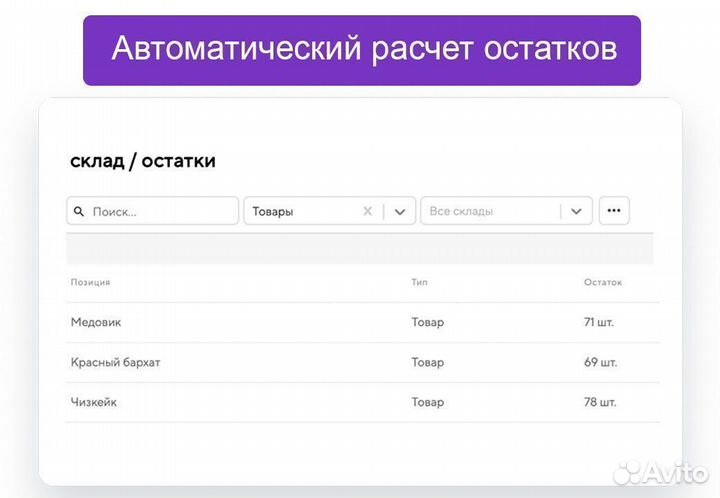Click the Позиция column header
This screenshot has height=498, width=720.
point(90,282)
